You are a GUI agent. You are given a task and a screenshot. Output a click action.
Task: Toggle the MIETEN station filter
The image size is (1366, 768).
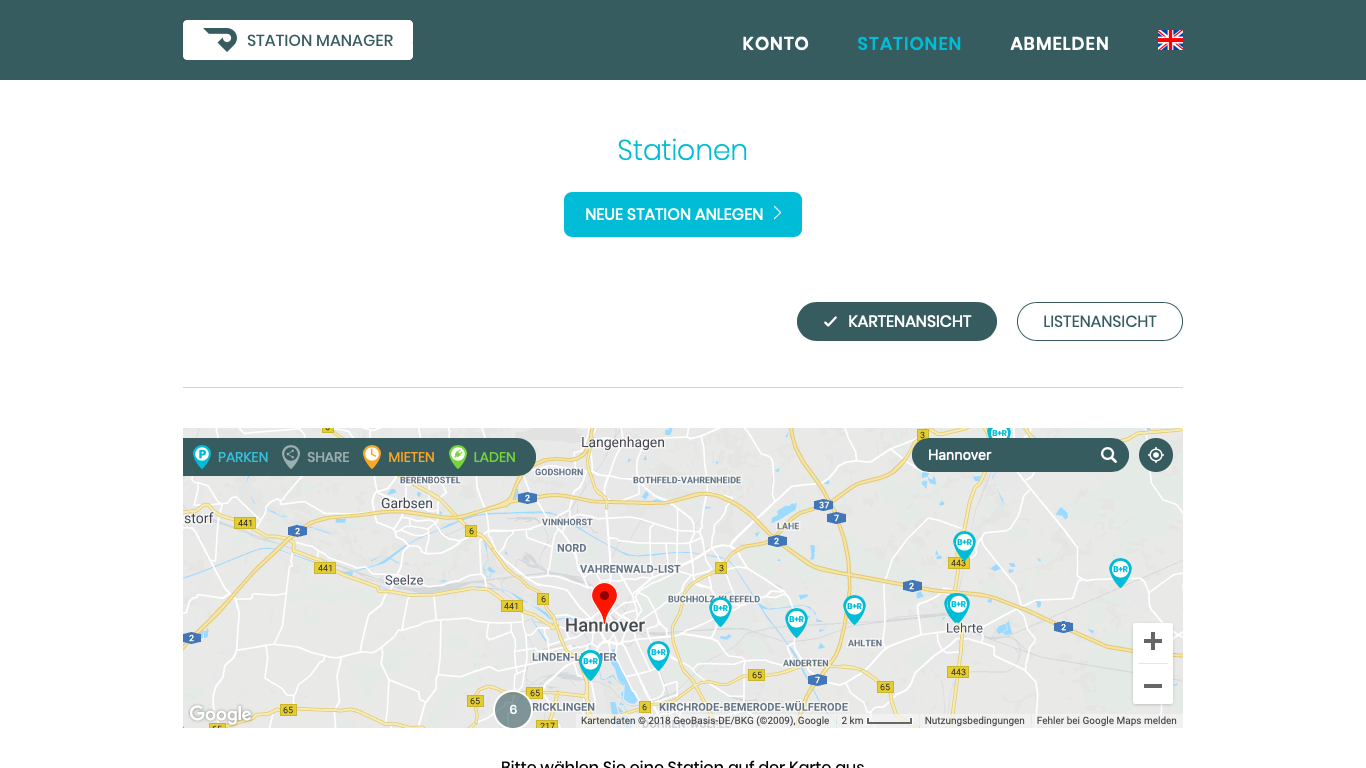point(370,456)
